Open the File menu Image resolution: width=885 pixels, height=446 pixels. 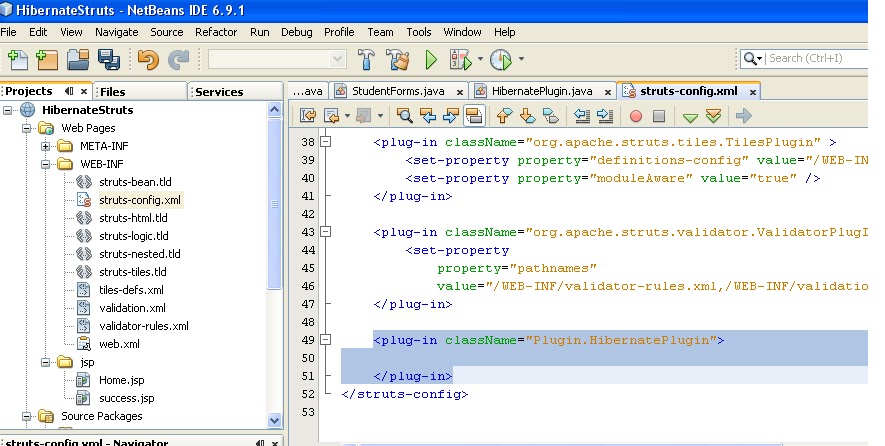point(8,32)
